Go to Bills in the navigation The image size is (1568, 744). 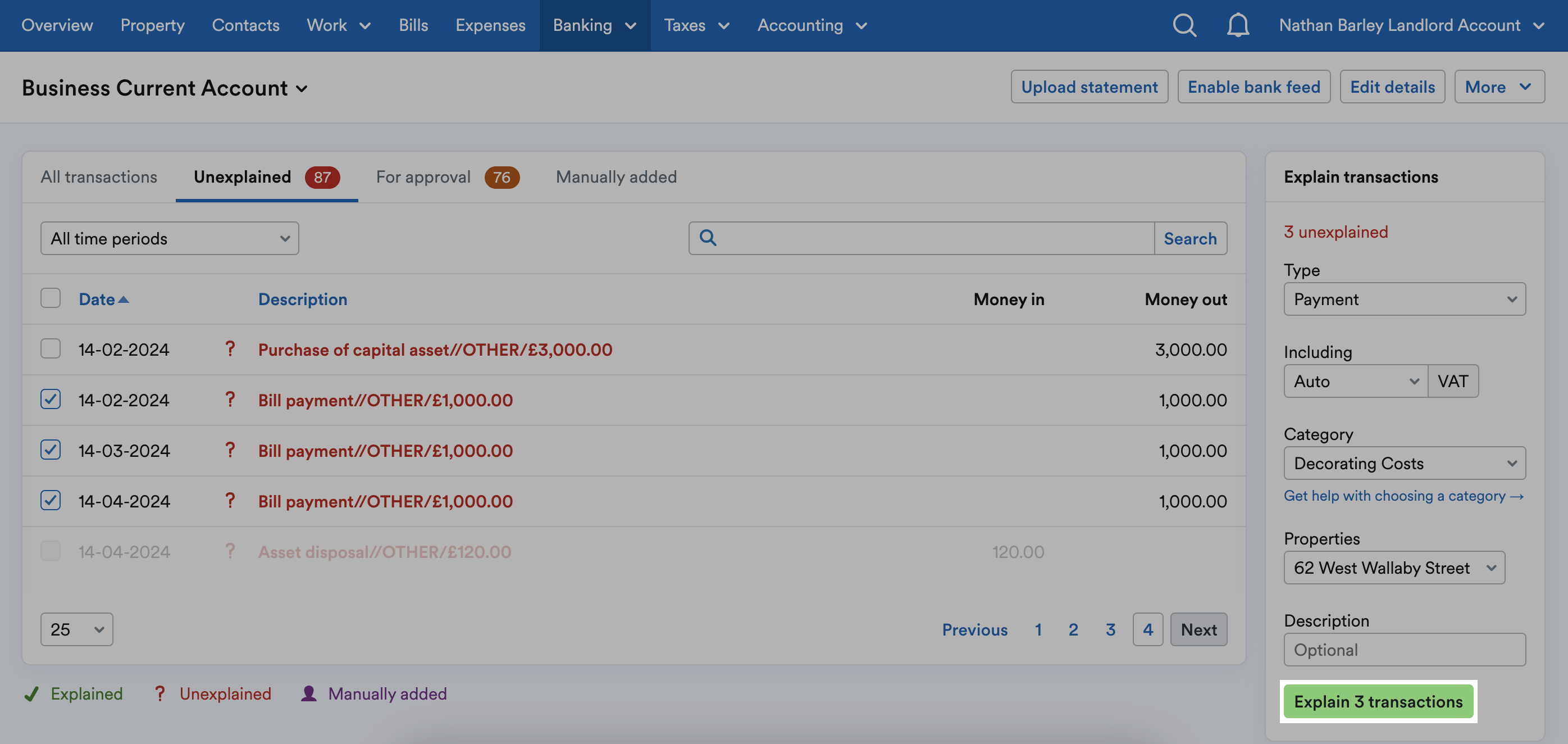[413, 25]
